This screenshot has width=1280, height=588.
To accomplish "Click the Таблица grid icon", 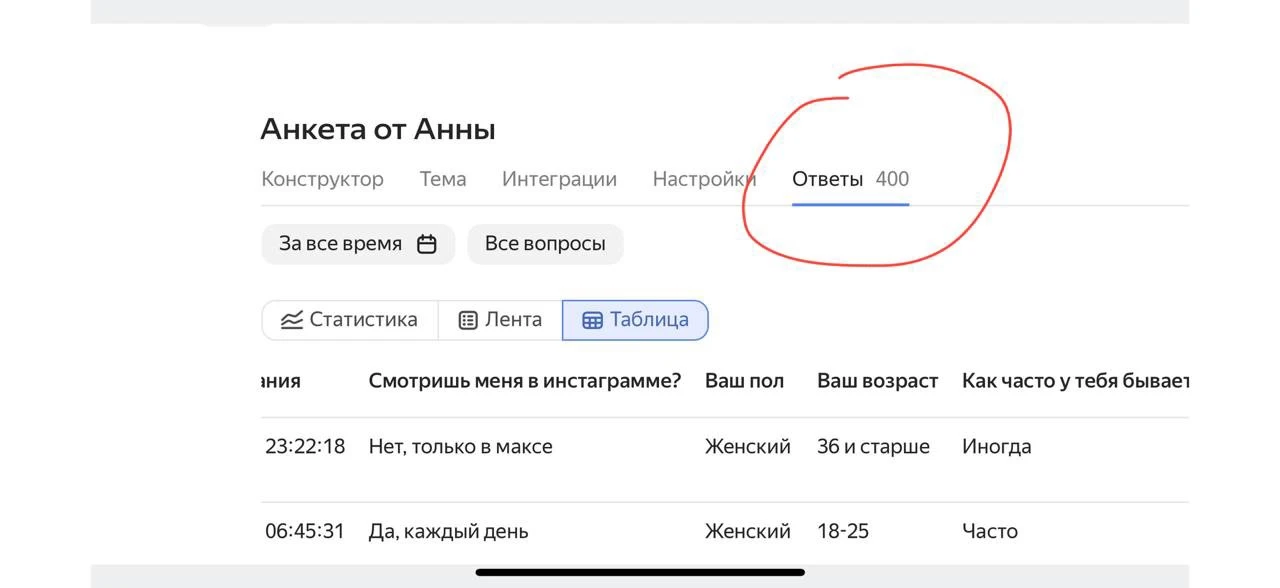I will pyautogui.click(x=592, y=320).
